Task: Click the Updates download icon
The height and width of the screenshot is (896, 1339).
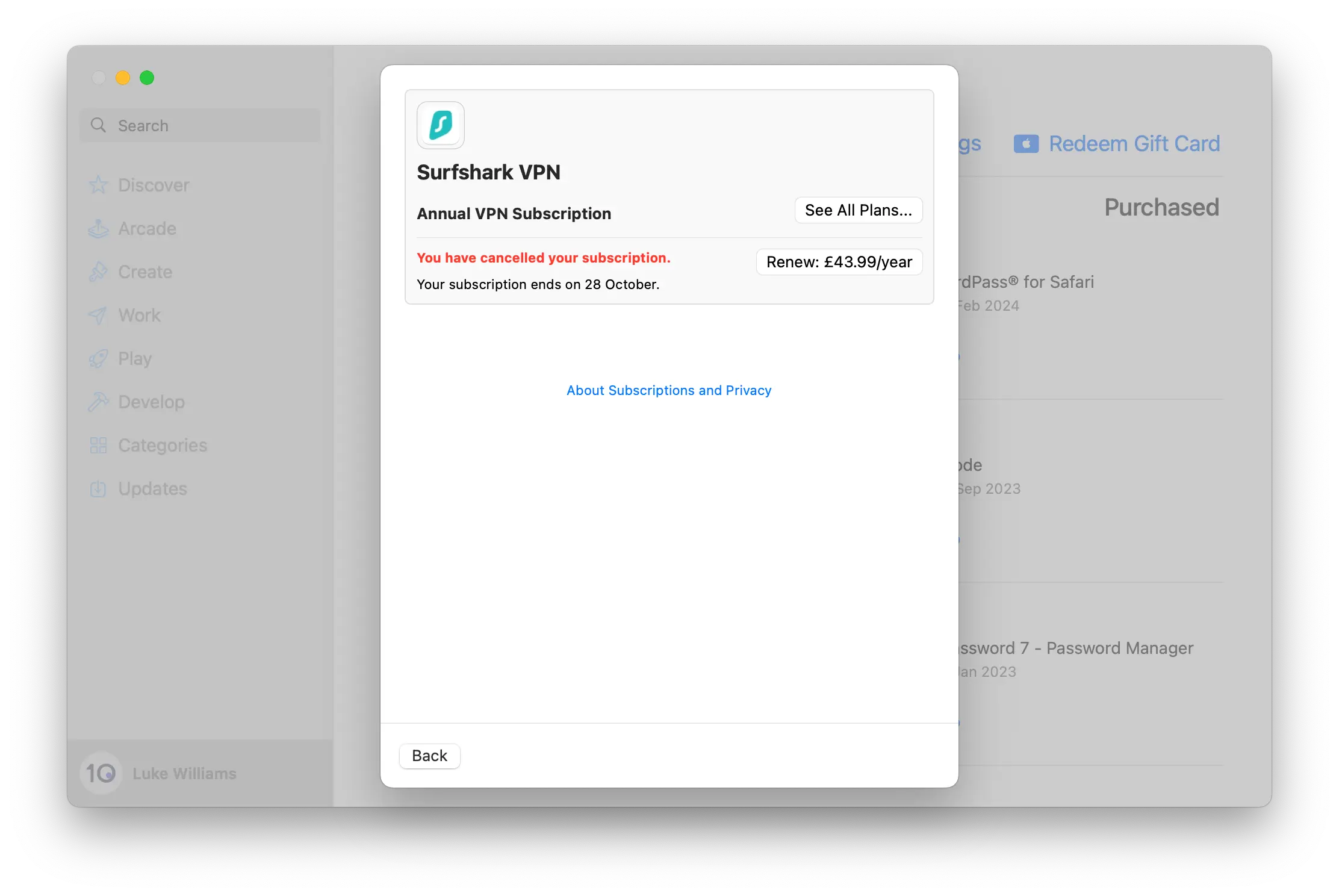Action: click(99, 488)
